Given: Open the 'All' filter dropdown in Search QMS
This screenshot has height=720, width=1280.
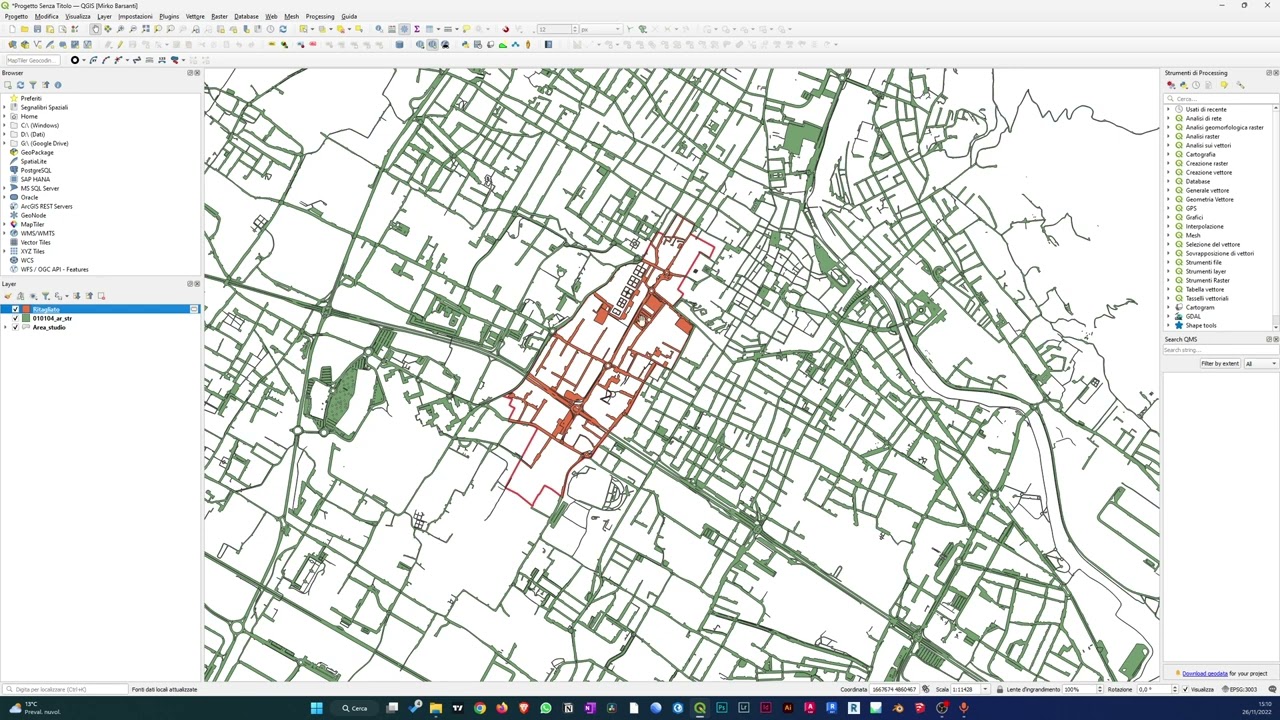Looking at the screenshot, I should click(1260, 364).
